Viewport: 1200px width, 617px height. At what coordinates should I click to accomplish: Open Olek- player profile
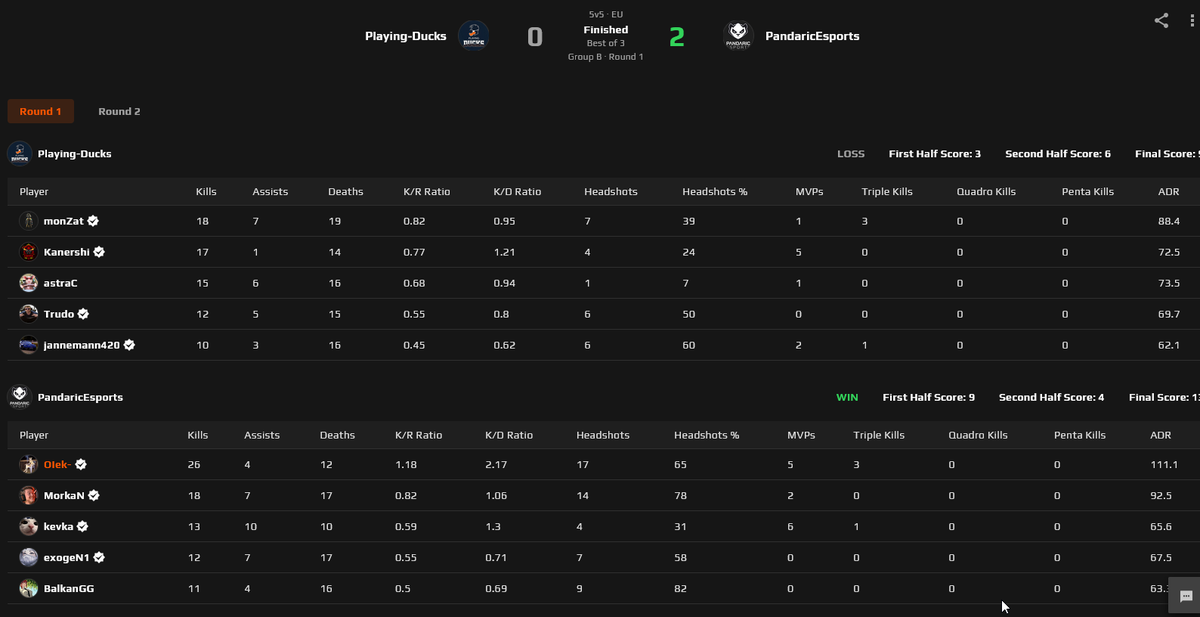click(x=58, y=465)
